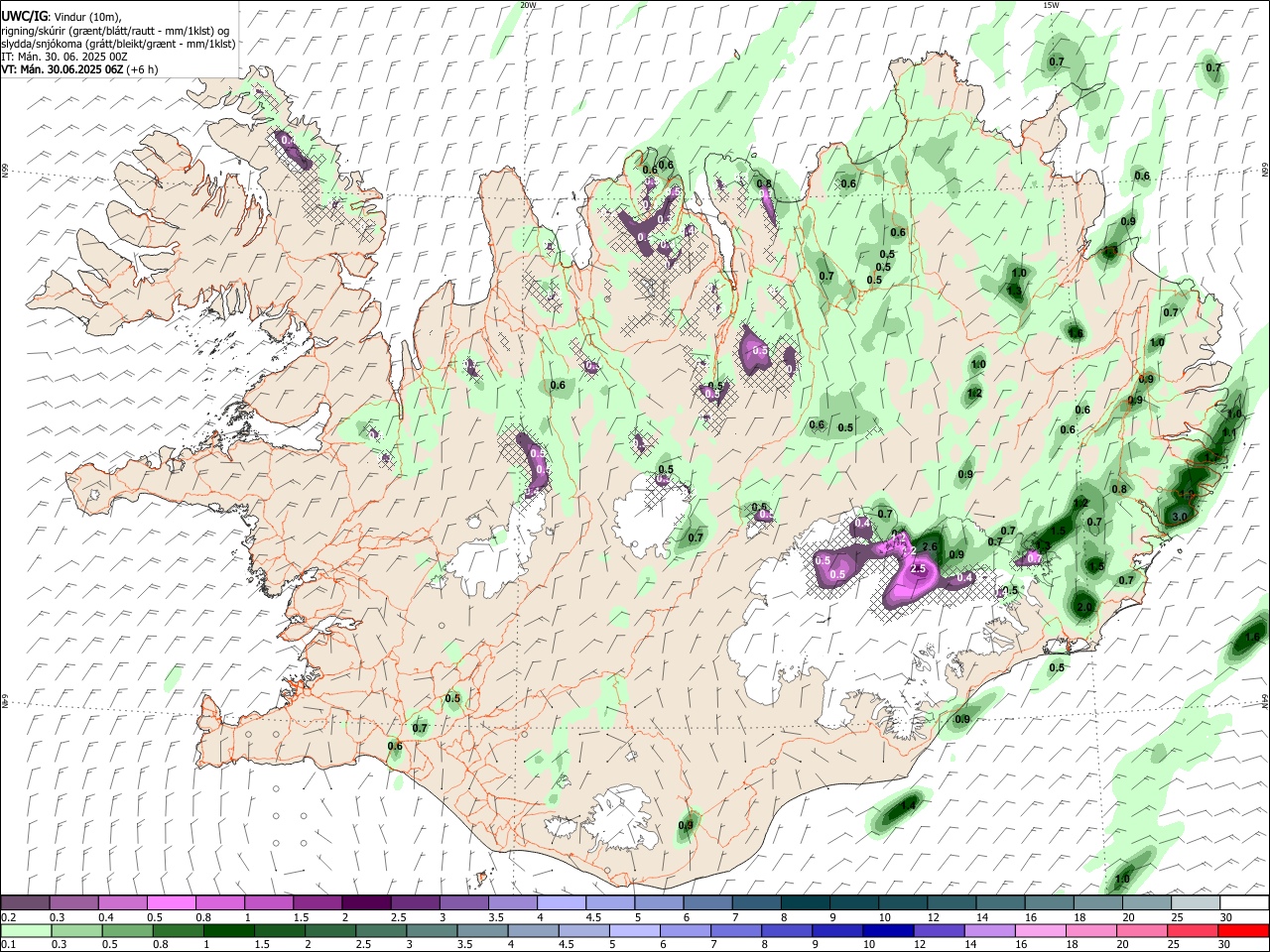Click the '0.2' label starting the top legend
Screen dimensions: 1270x952
[x=9, y=917]
